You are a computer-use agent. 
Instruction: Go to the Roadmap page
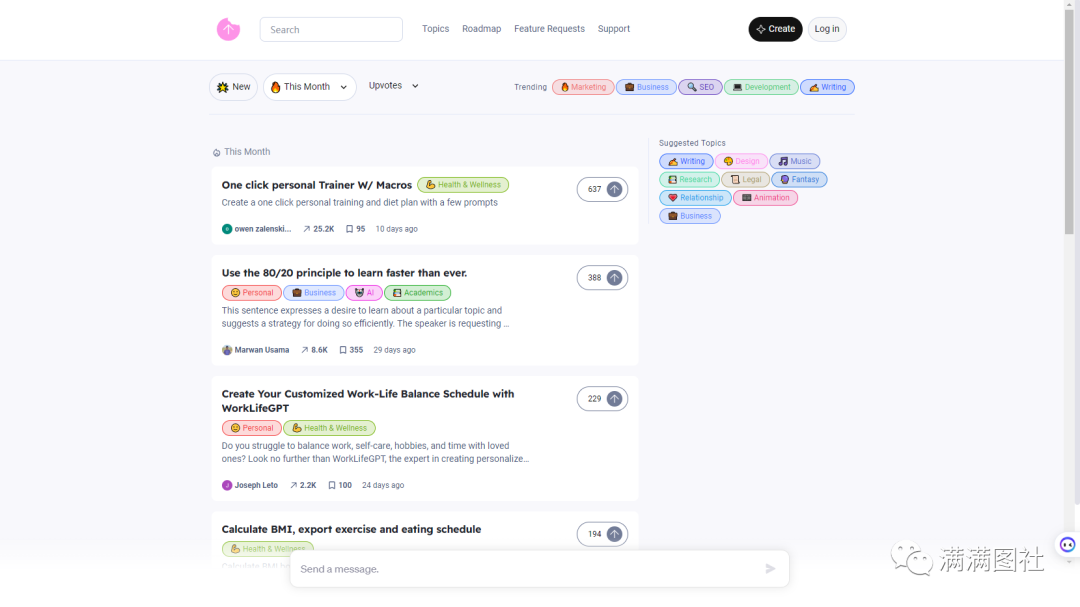tap(481, 29)
